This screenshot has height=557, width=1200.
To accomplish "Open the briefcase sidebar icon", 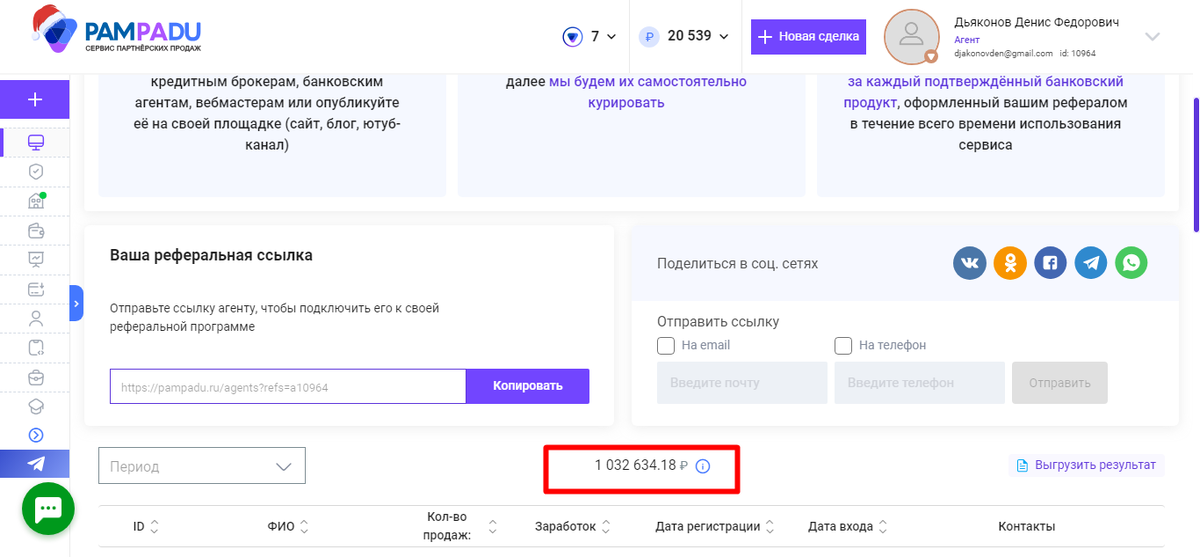I will 36,377.
